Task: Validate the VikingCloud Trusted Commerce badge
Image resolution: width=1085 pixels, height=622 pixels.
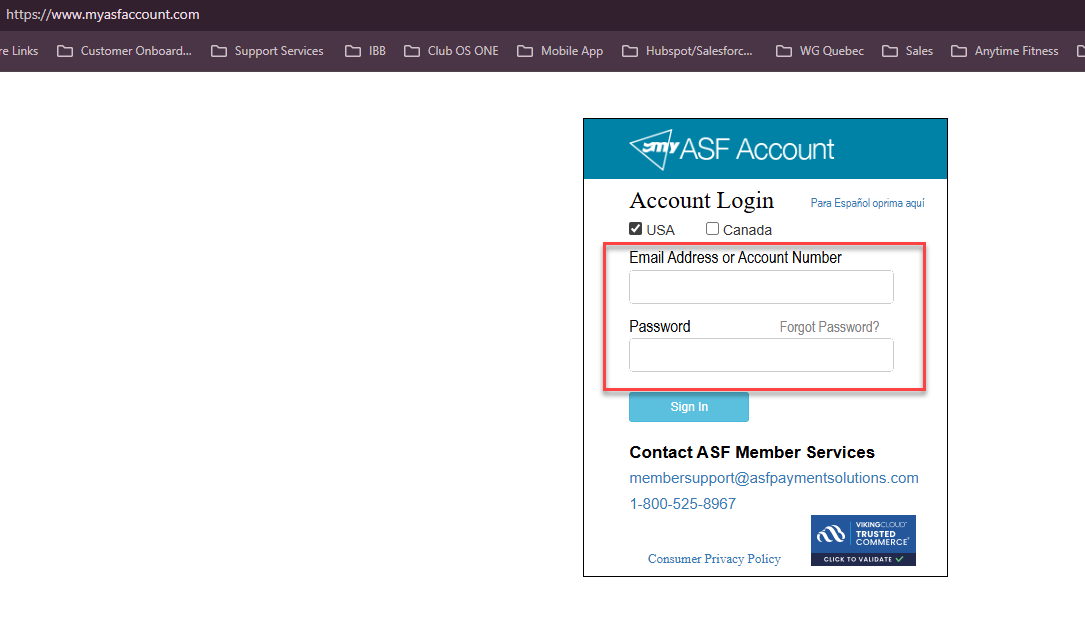Action: pos(863,540)
